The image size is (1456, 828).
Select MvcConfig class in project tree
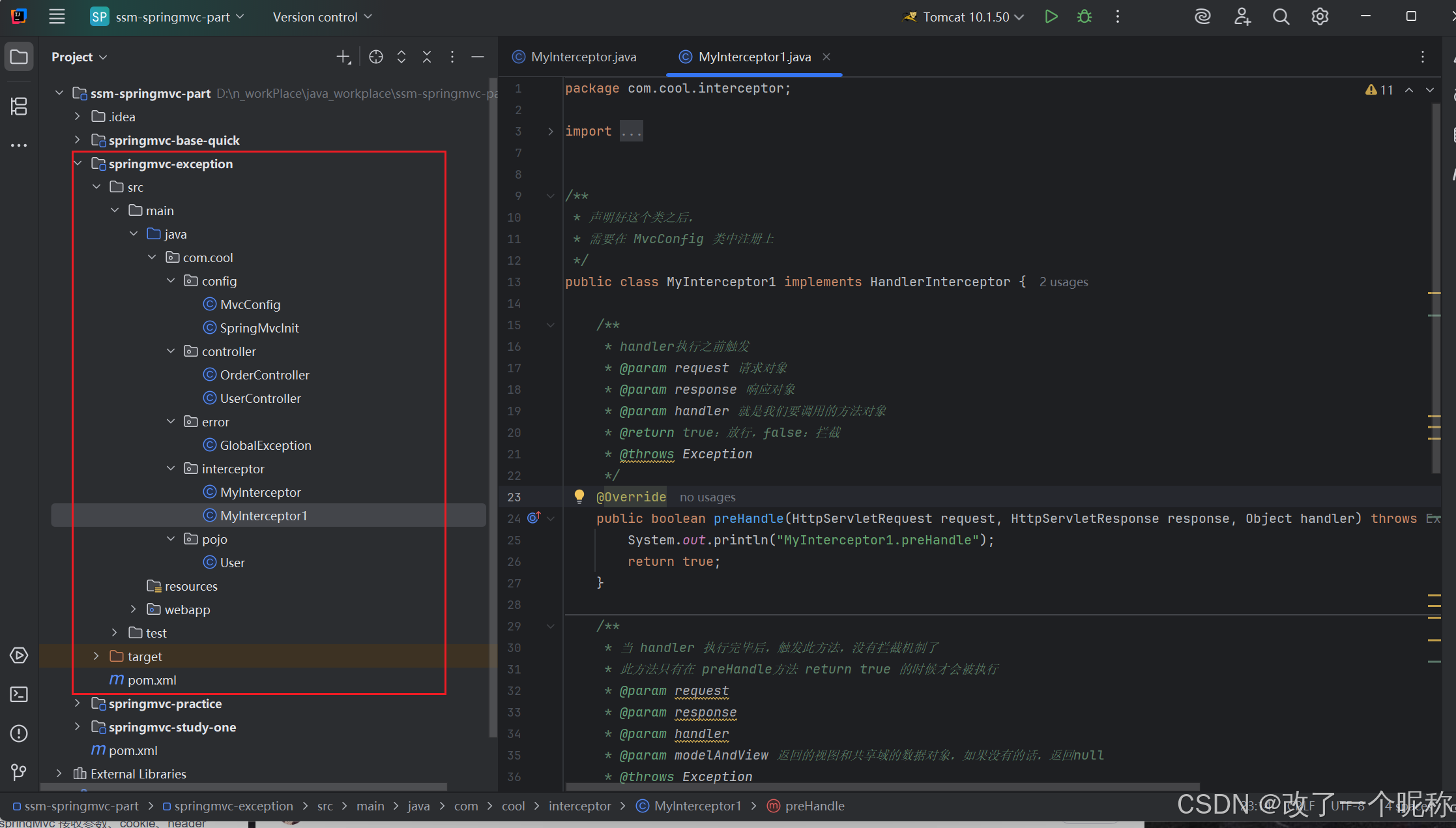pos(250,304)
